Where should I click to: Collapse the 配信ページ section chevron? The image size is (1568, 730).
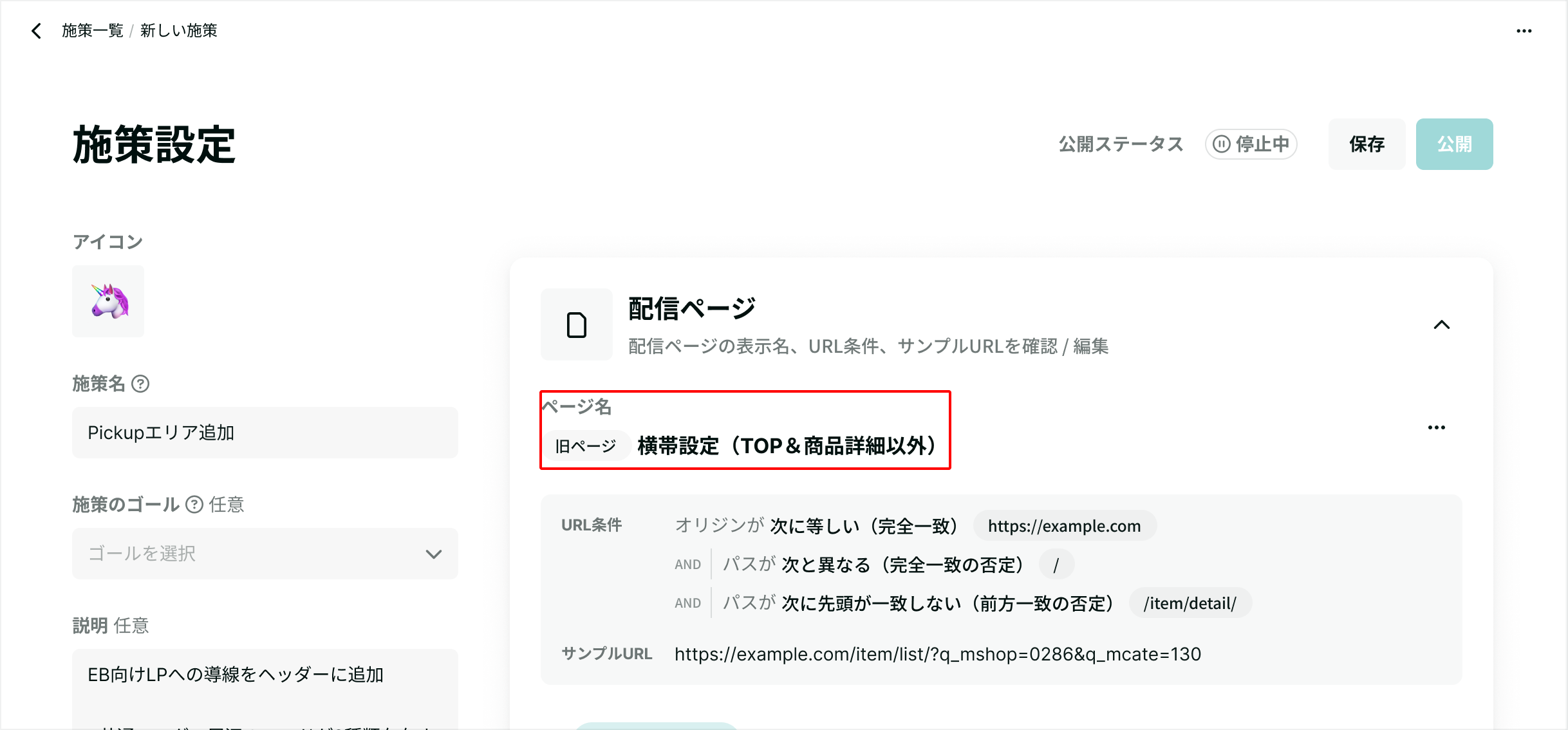tap(1442, 325)
